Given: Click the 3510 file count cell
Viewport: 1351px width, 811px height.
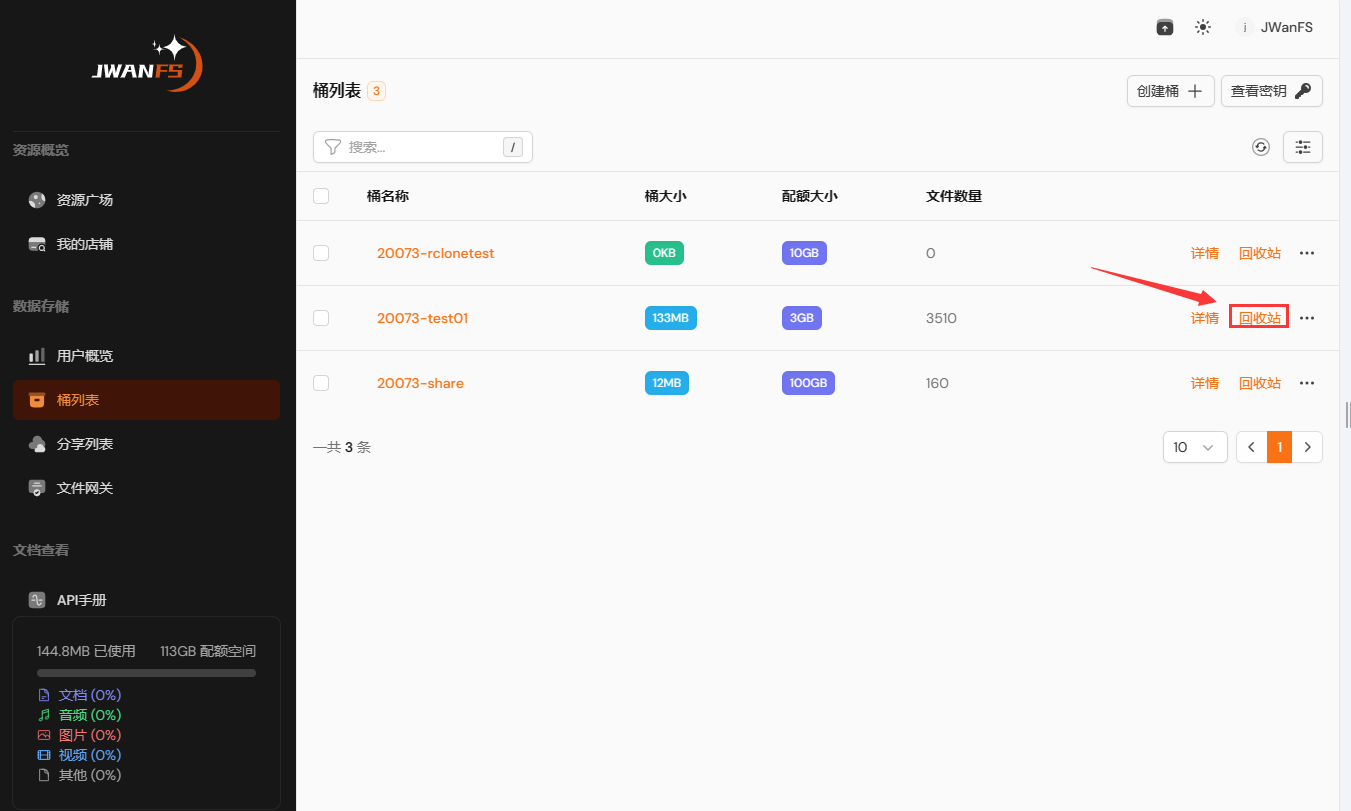Looking at the screenshot, I should (x=942, y=318).
